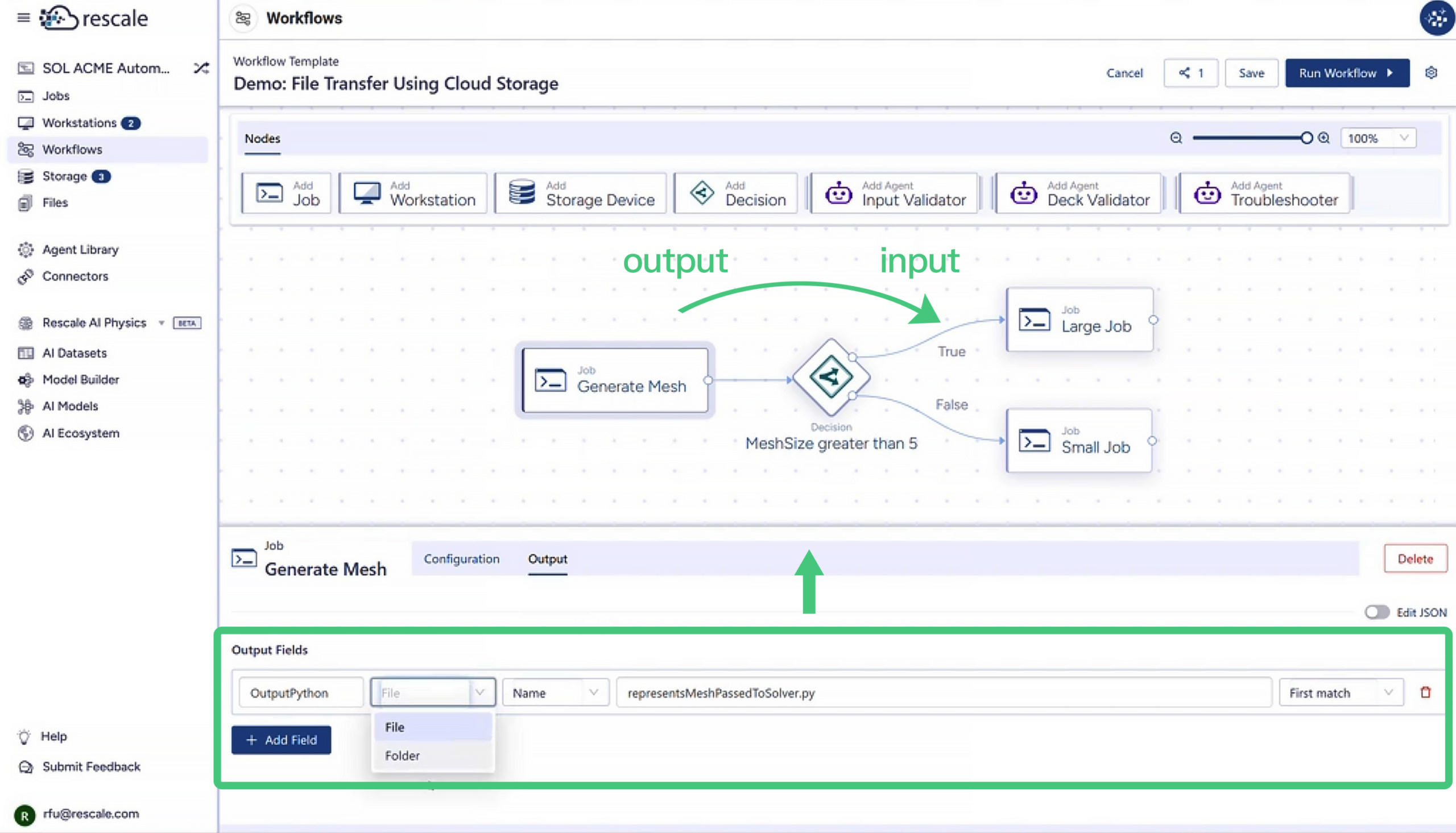The width and height of the screenshot is (1456, 833).
Task: Add the Deck Validator agent
Action: pos(1078,193)
